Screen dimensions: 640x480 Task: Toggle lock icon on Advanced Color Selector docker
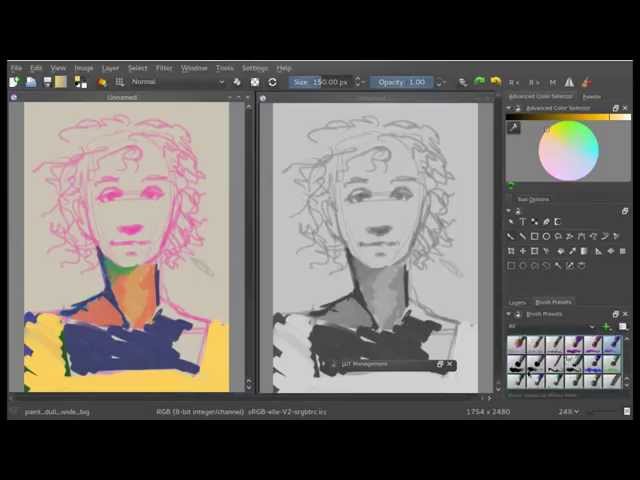518,108
